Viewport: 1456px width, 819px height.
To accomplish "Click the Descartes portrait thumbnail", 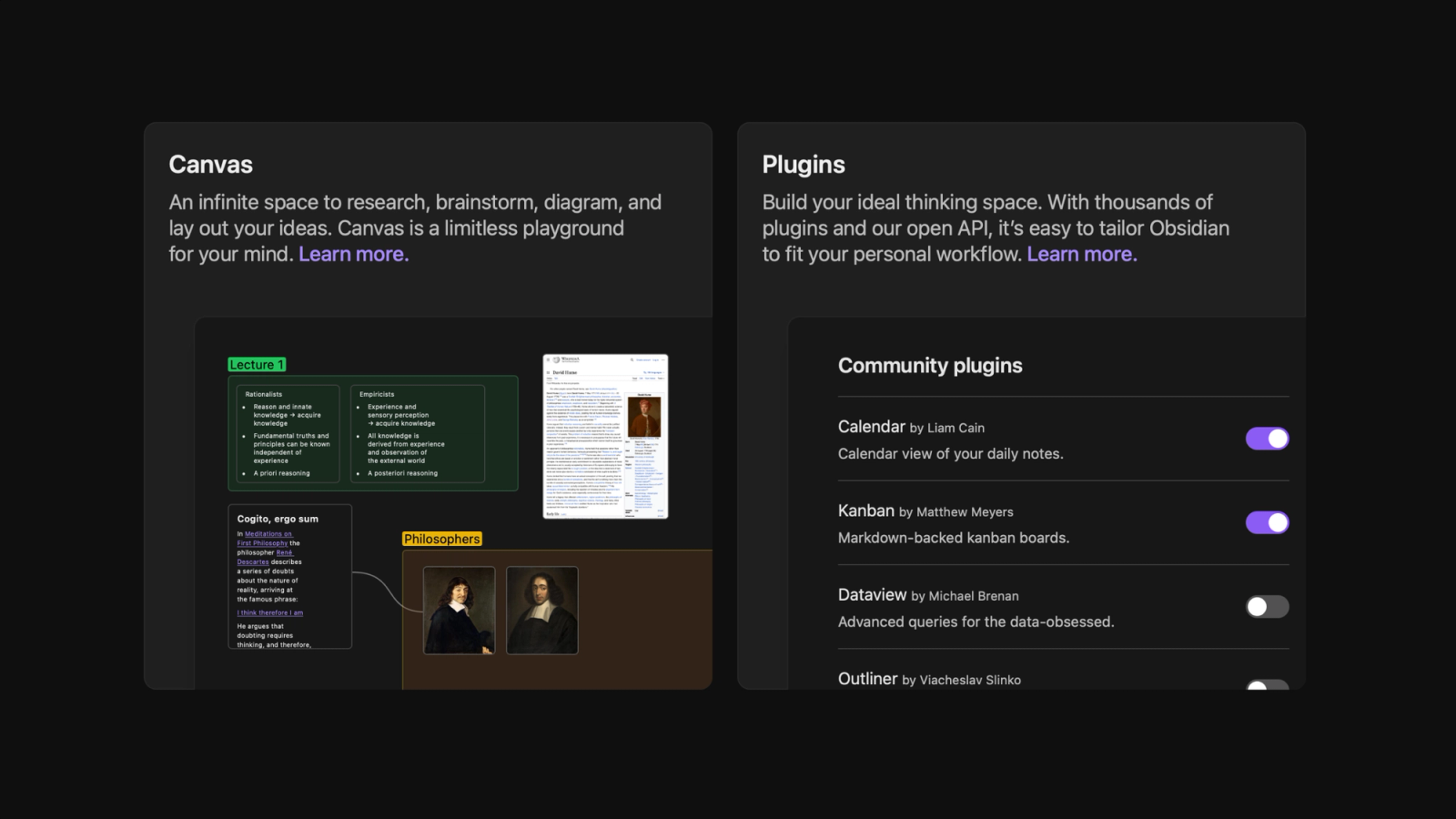I will (460, 611).
